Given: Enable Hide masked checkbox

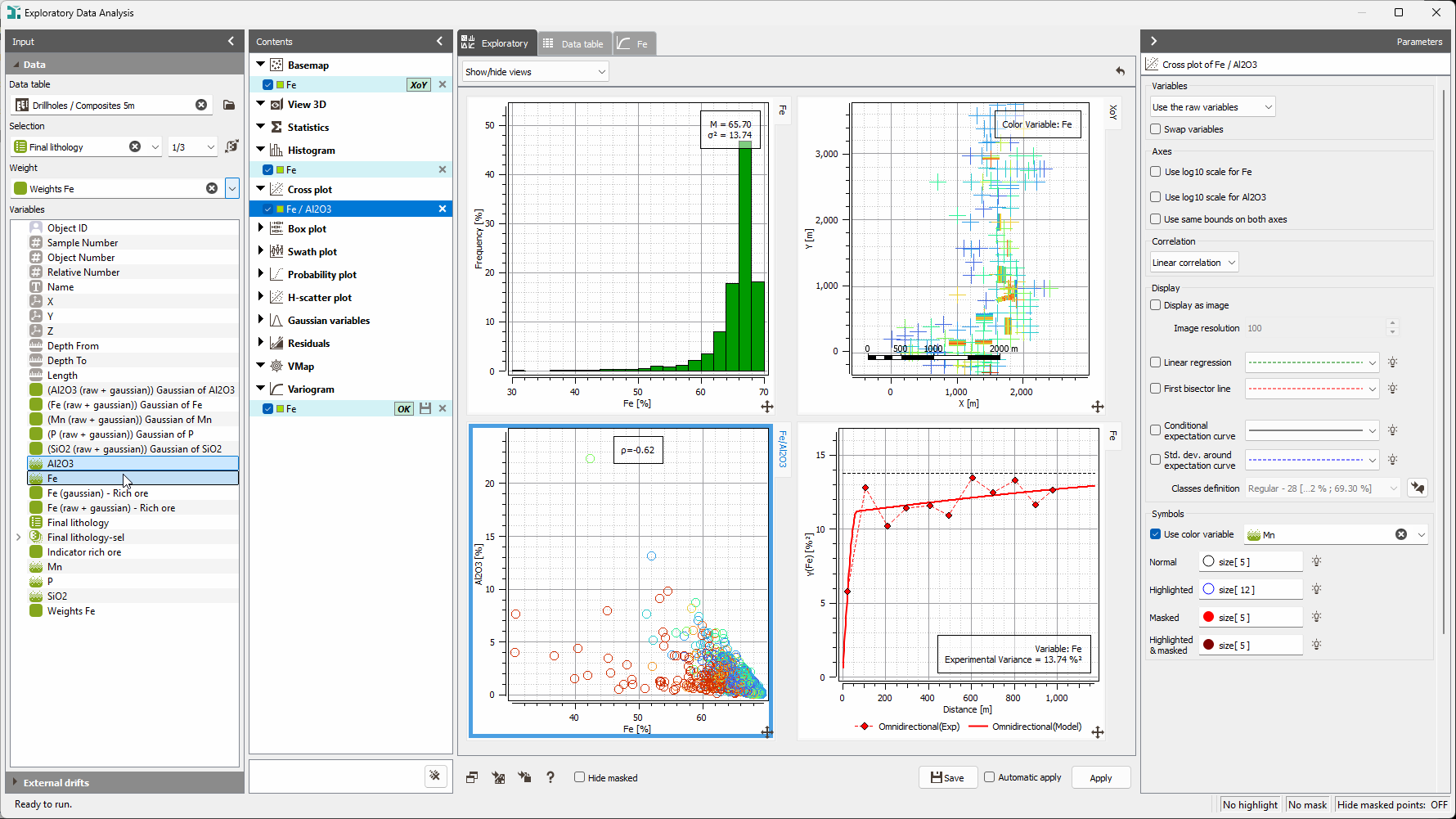Looking at the screenshot, I should pos(579,777).
